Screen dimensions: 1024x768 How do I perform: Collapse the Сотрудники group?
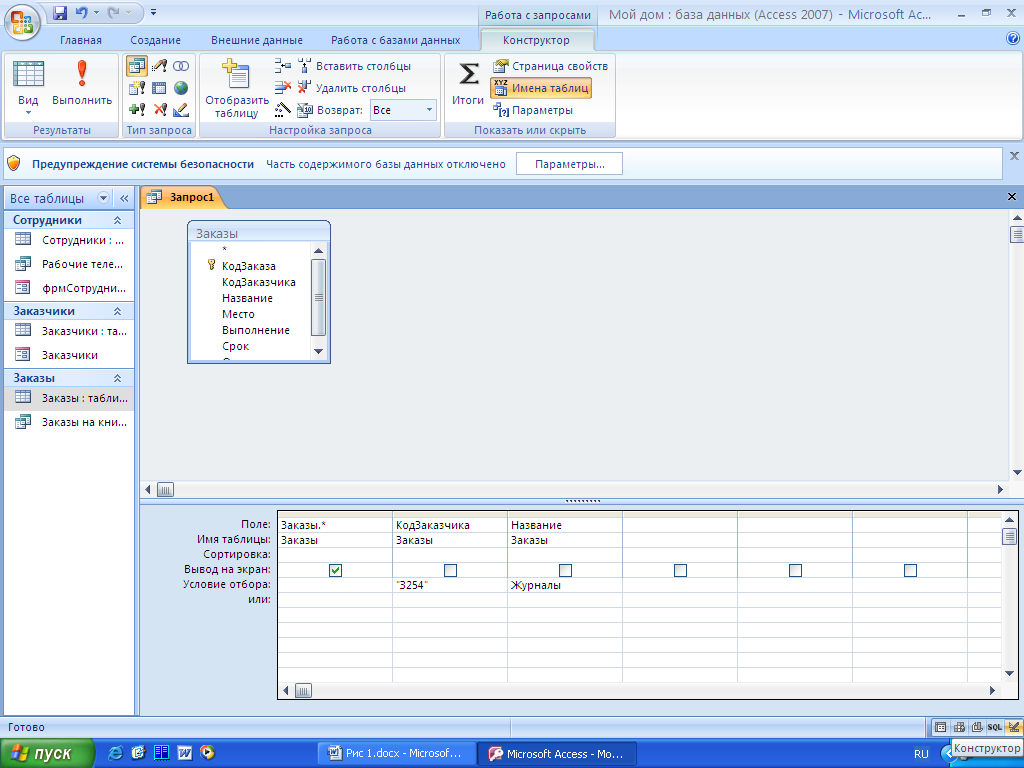click(x=118, y=220)
